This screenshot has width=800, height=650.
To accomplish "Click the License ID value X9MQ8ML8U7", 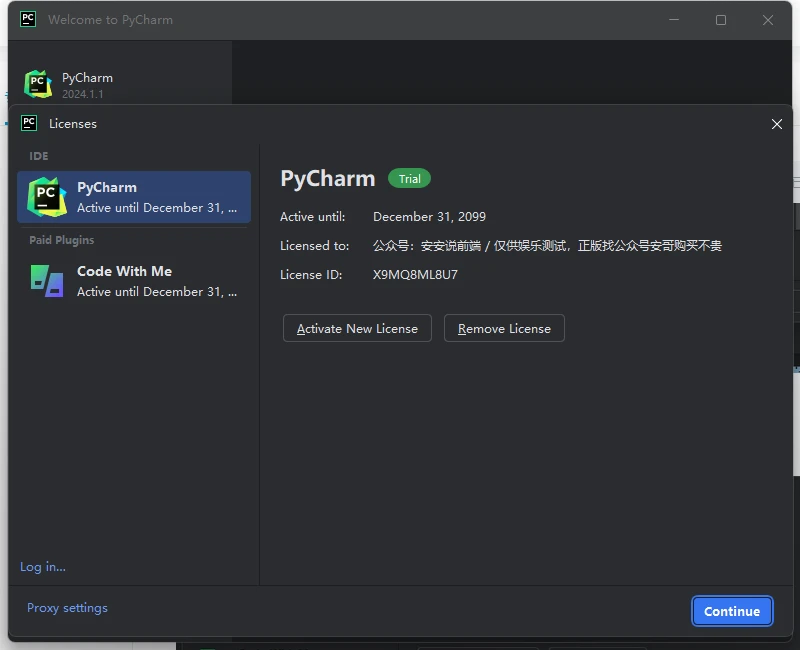I will [x=415, y=274].
